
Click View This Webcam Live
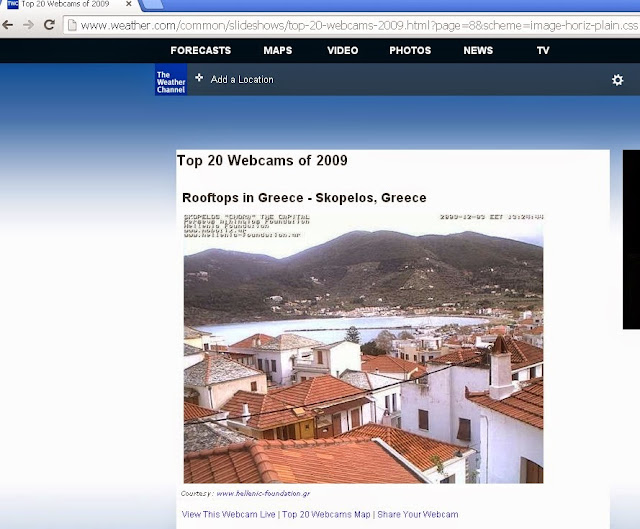[229, 514]
